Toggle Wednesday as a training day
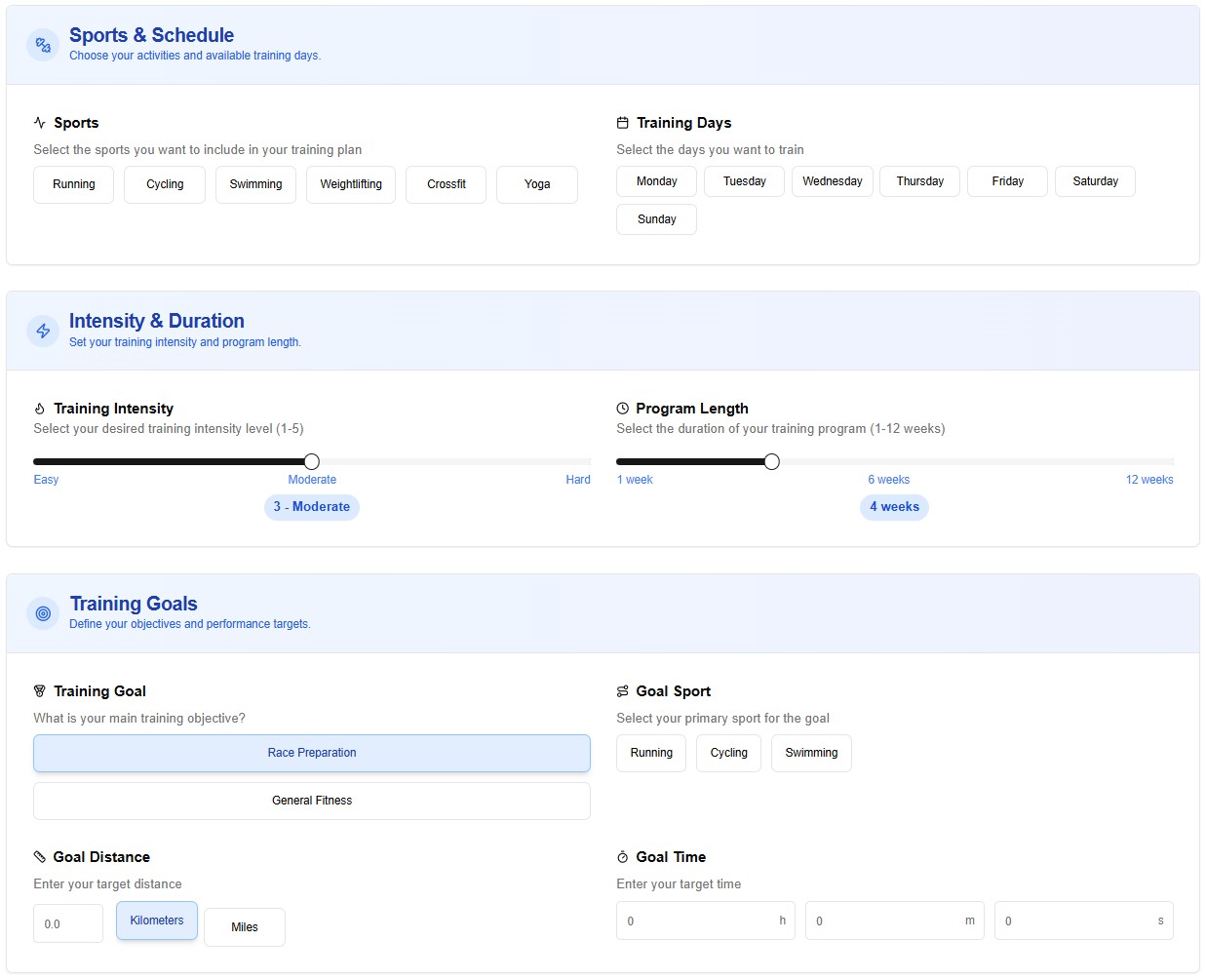This screenshot has height=980, width=1206. (x=832, y=181)
